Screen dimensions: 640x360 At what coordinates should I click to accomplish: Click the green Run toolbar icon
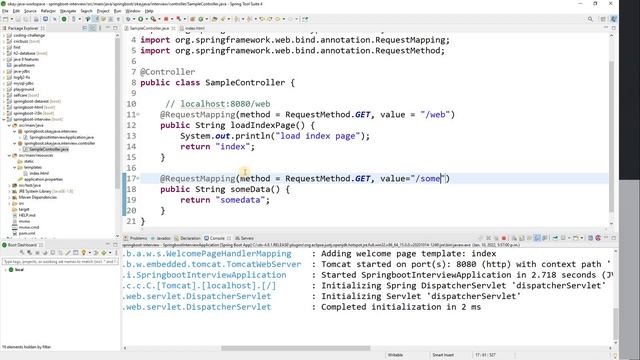click(140, 19)
